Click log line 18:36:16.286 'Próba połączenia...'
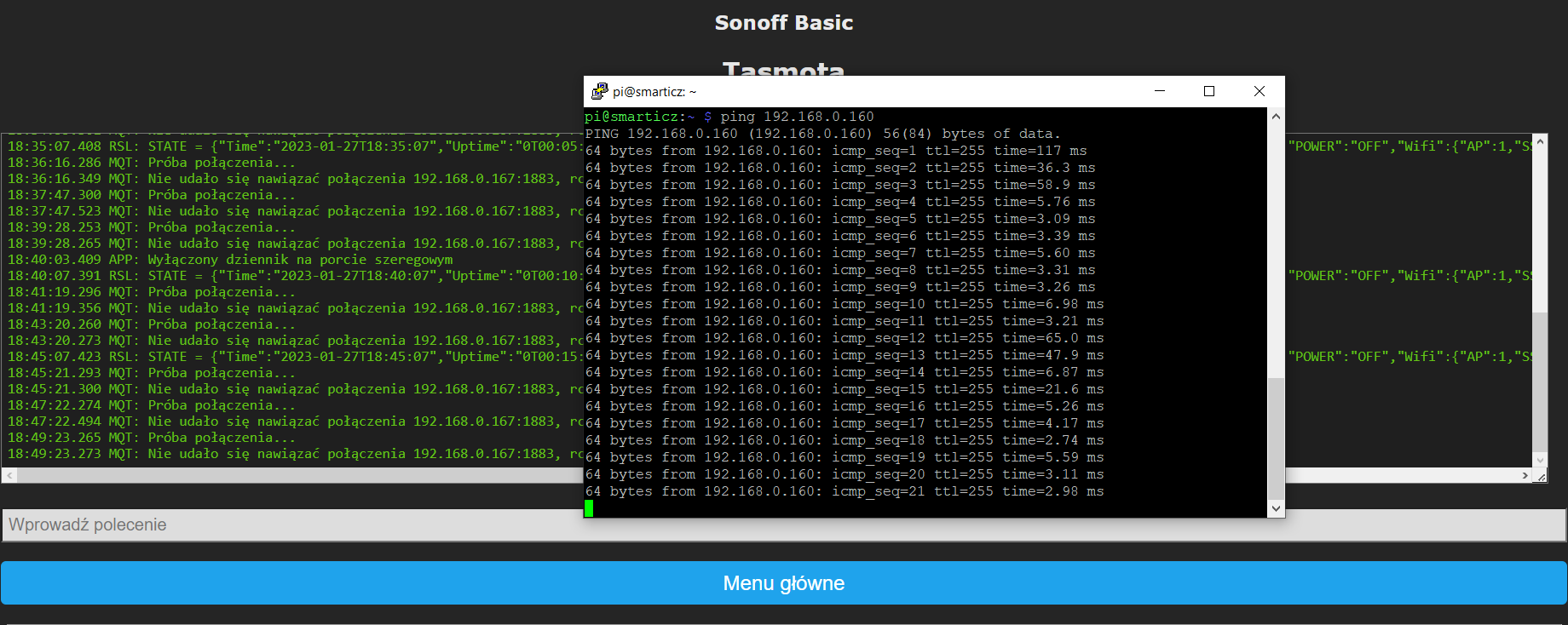The width and height of the screenshot is (1568, 625). point(152,163)
